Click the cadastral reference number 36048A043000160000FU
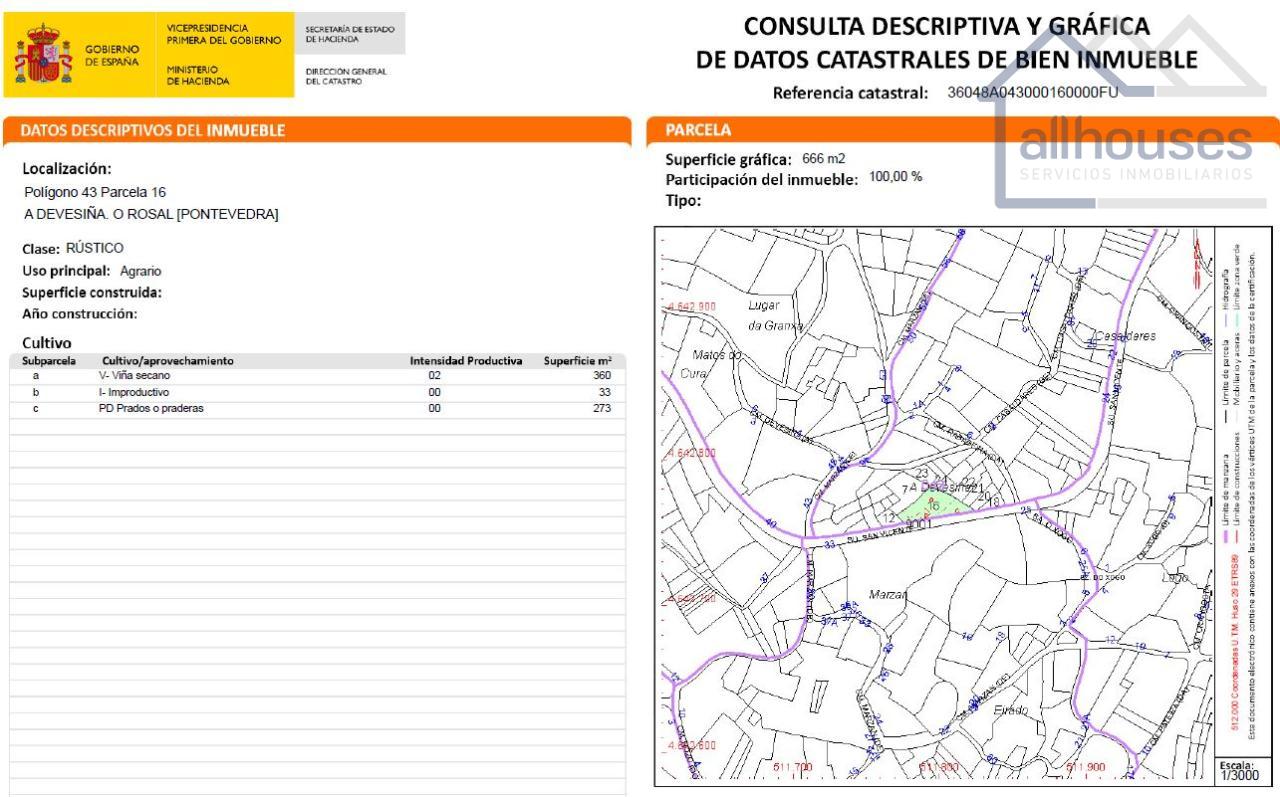Image resolution: width=1280 pixels, height=797 pixels. point(1032,93)
